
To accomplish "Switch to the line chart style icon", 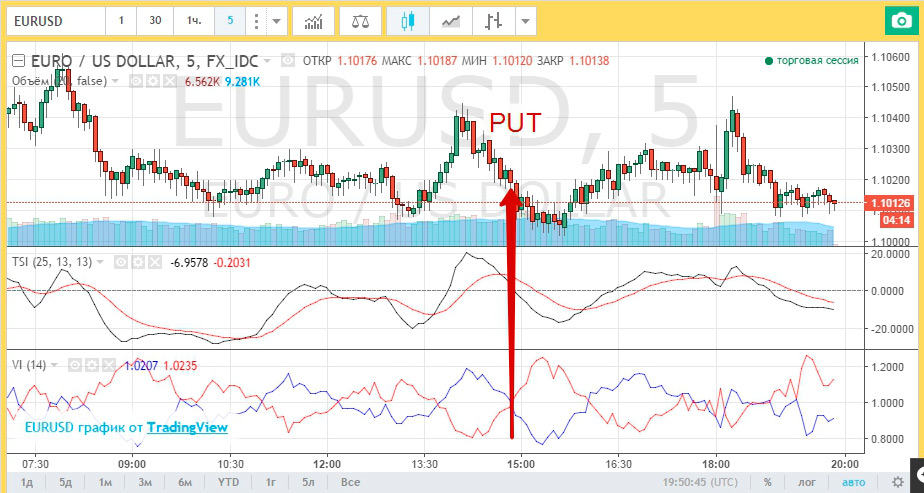I will pyautogui.click(x=451, y=20).
